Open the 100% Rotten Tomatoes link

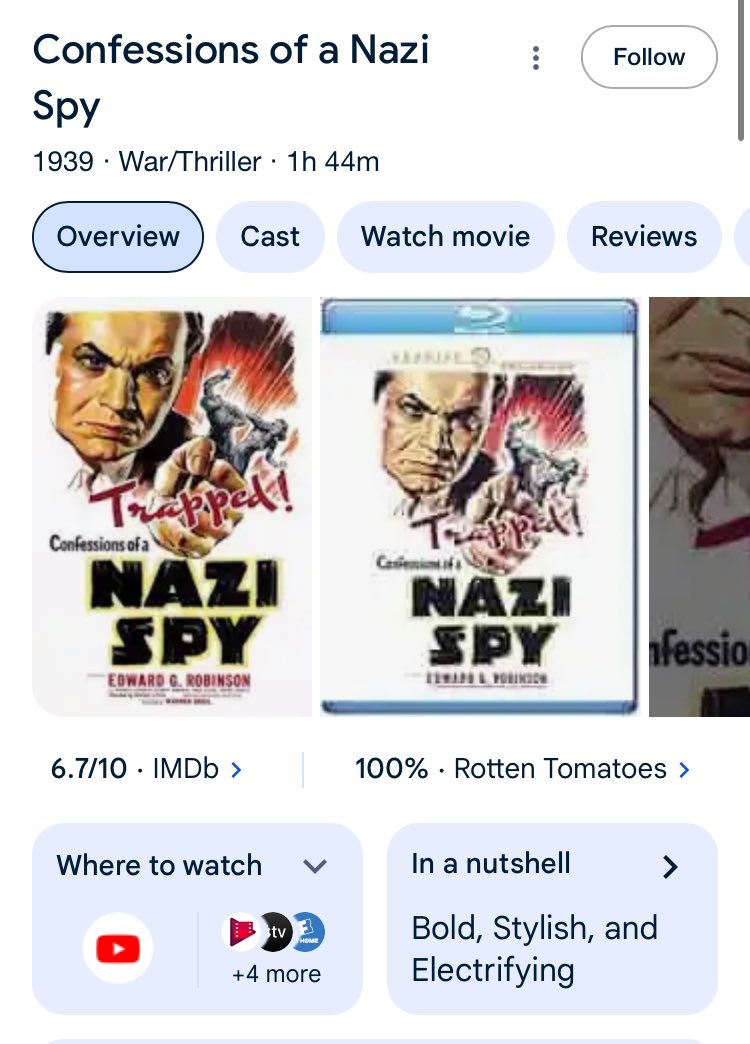click(x=511, y=769)
